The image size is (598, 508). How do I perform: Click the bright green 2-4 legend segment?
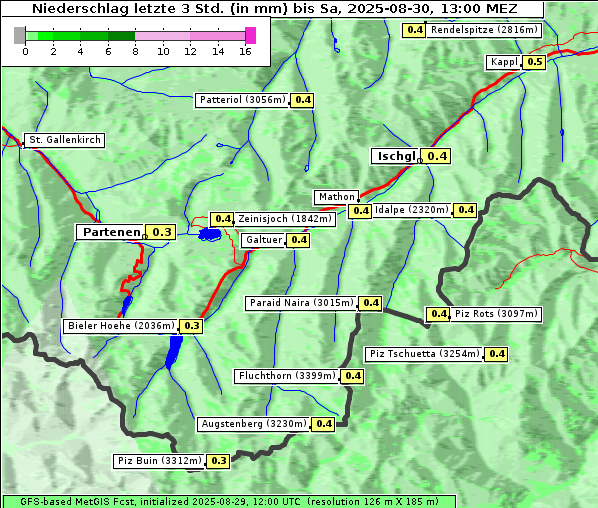(66, 36)
